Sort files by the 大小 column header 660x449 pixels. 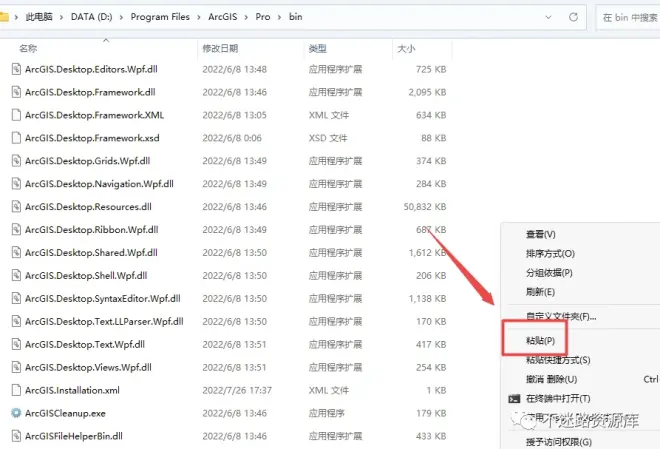click(x=406, y=48)
